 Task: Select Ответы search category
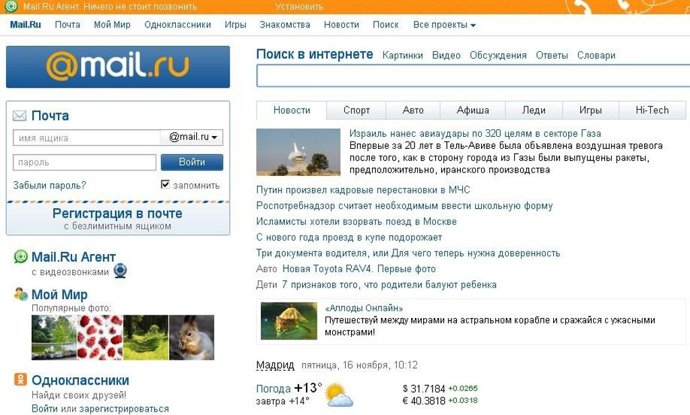[x=552, y=55]
